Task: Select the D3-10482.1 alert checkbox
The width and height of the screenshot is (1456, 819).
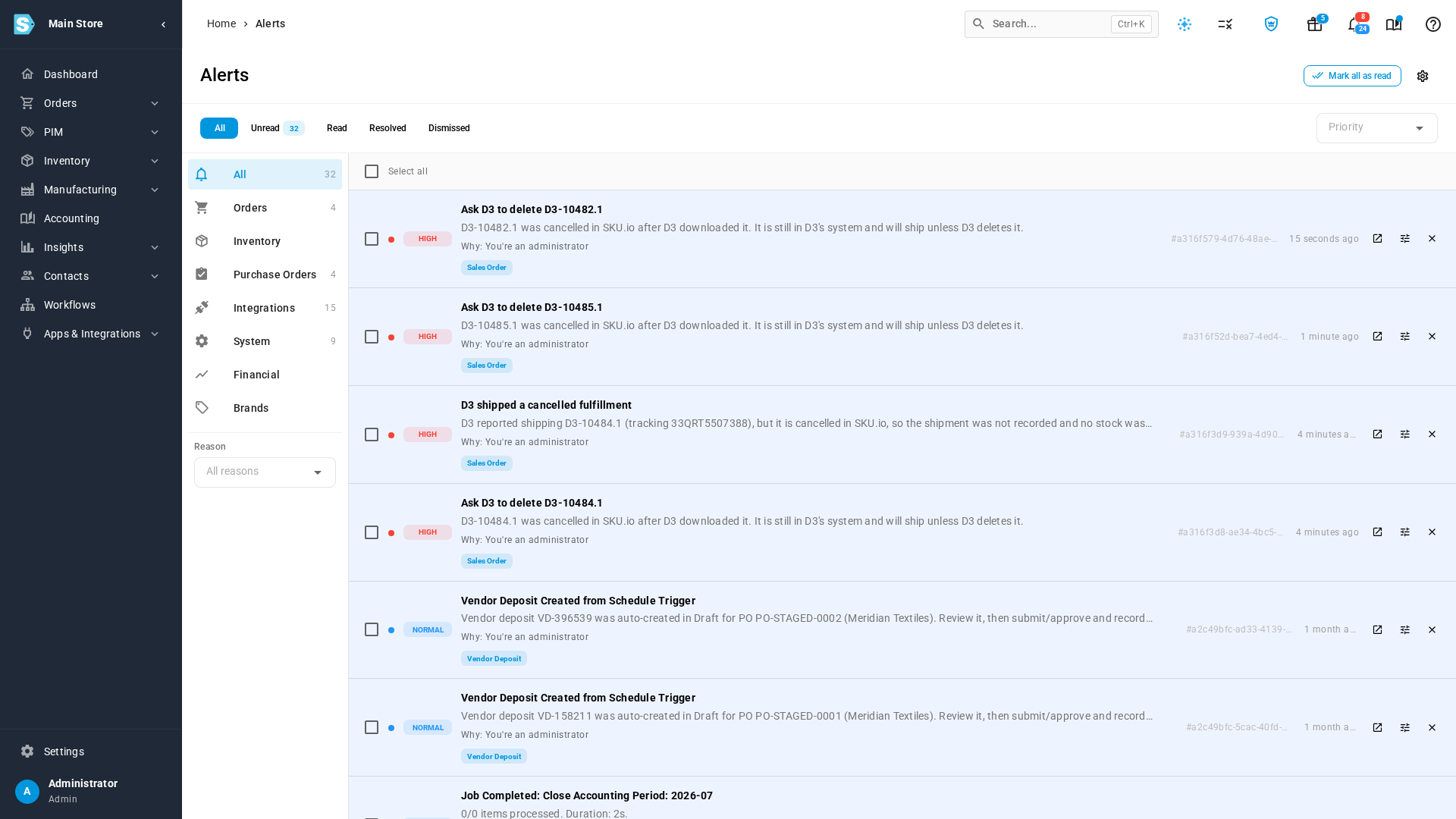Action: pyautogui.click(x=372, y=239)
